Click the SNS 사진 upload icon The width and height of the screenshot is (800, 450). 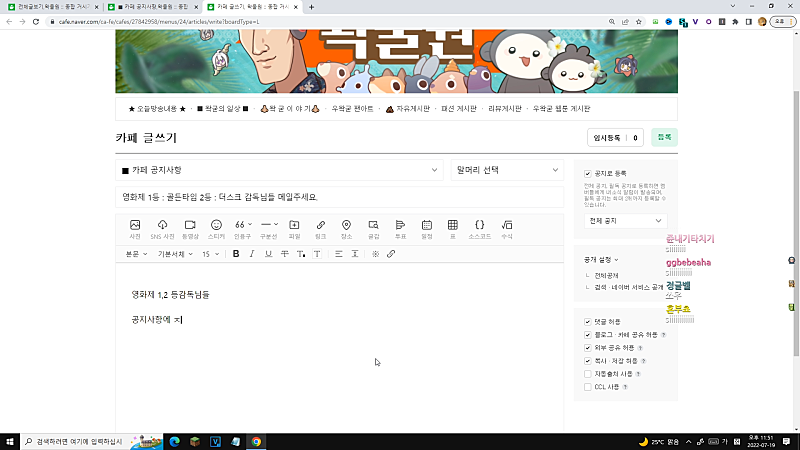pos(162,229)
